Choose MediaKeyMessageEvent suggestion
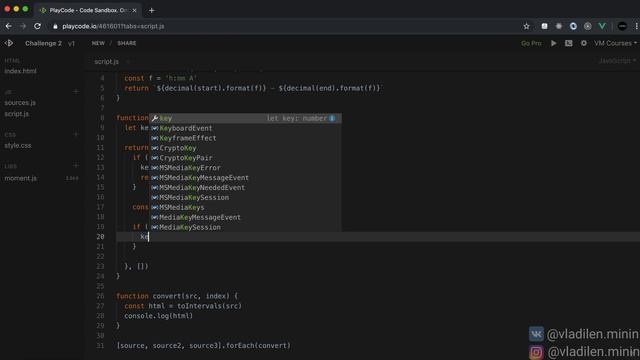This screenshot has width=640, height=360. [x=245, y=217]
